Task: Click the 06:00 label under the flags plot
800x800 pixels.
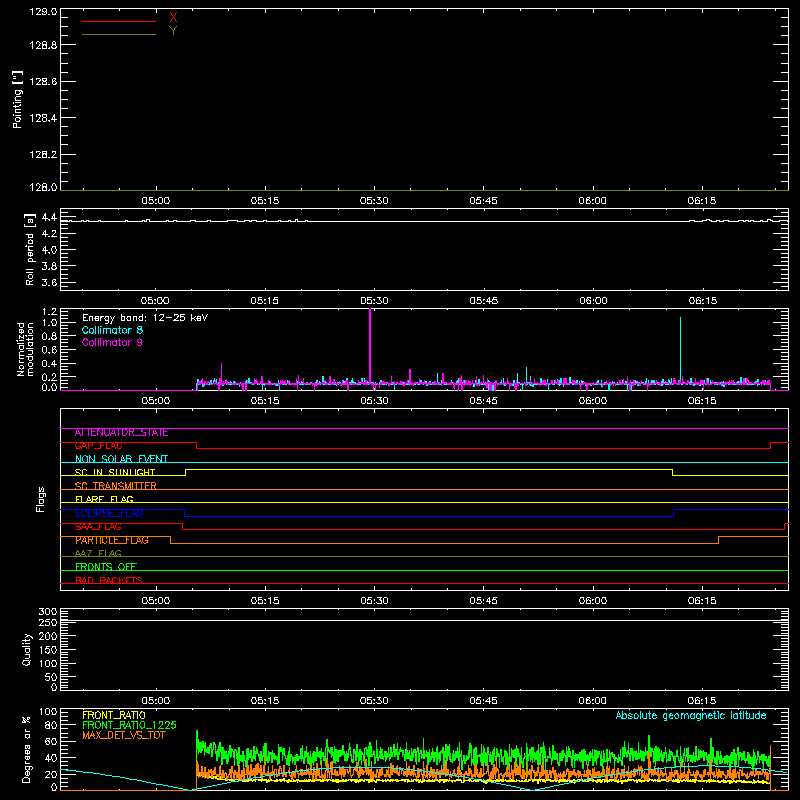Action: [x=592, y=601]
